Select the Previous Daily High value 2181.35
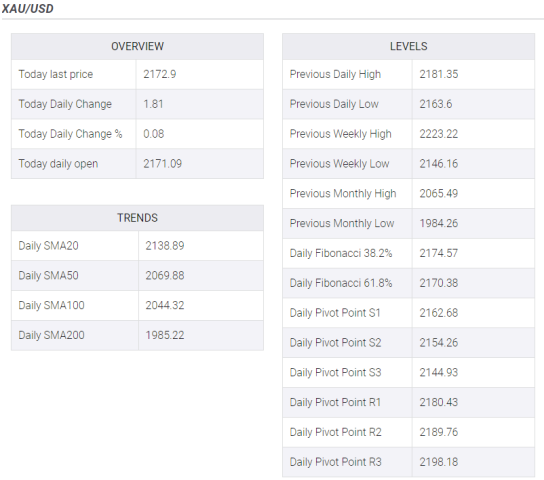This screenshot has height=480, width=544. 439,74
